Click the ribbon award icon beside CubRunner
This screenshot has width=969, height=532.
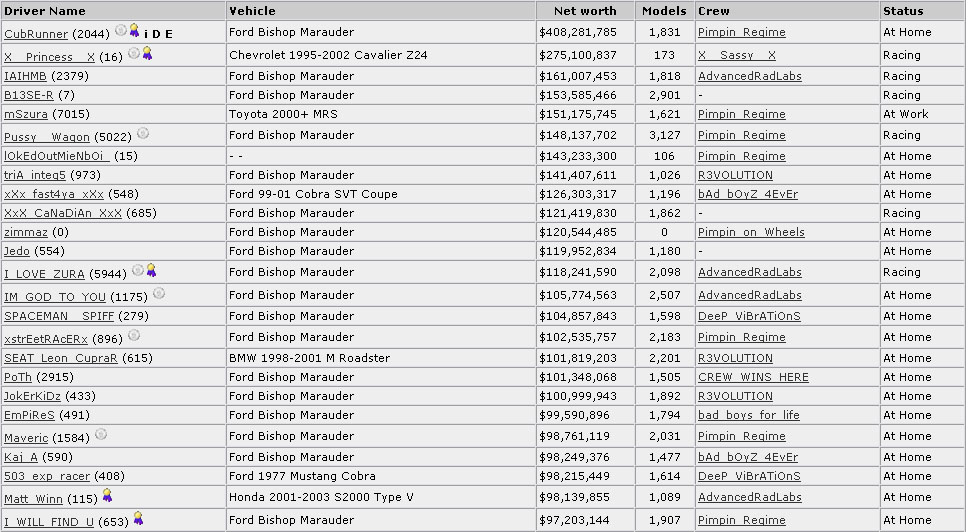pos(133,30)
